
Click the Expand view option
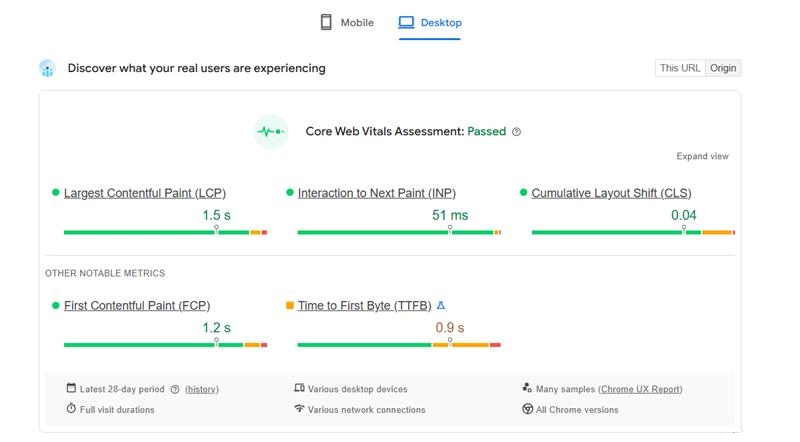point(702,156)
